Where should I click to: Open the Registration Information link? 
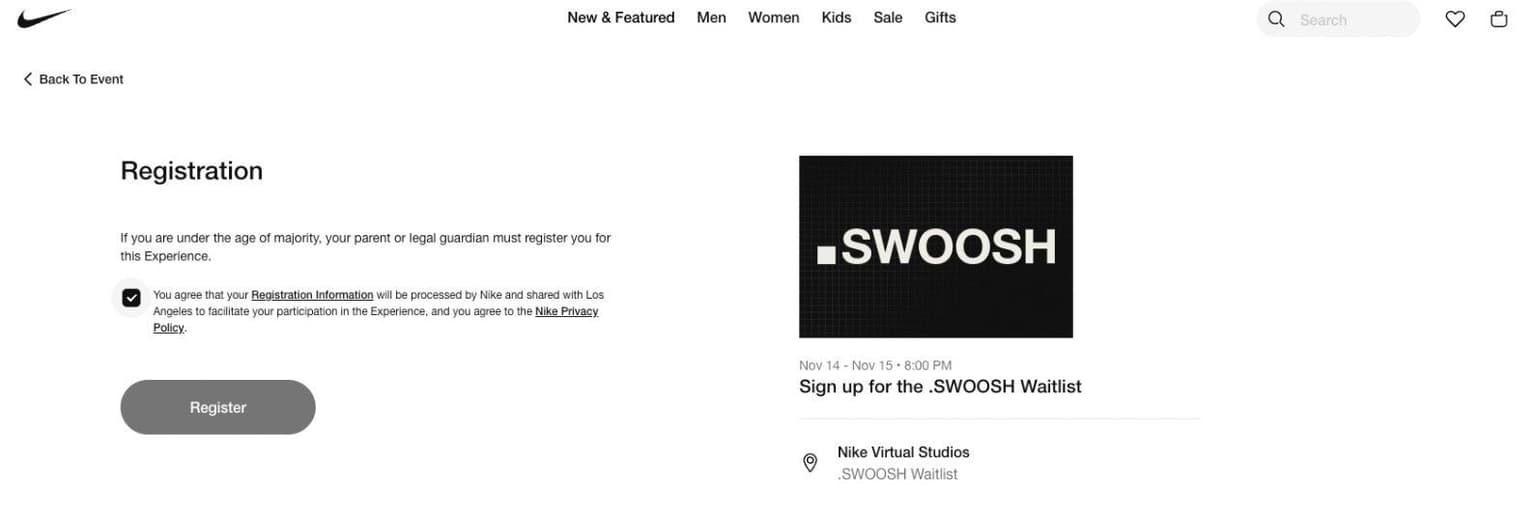(x=312, y=295)
